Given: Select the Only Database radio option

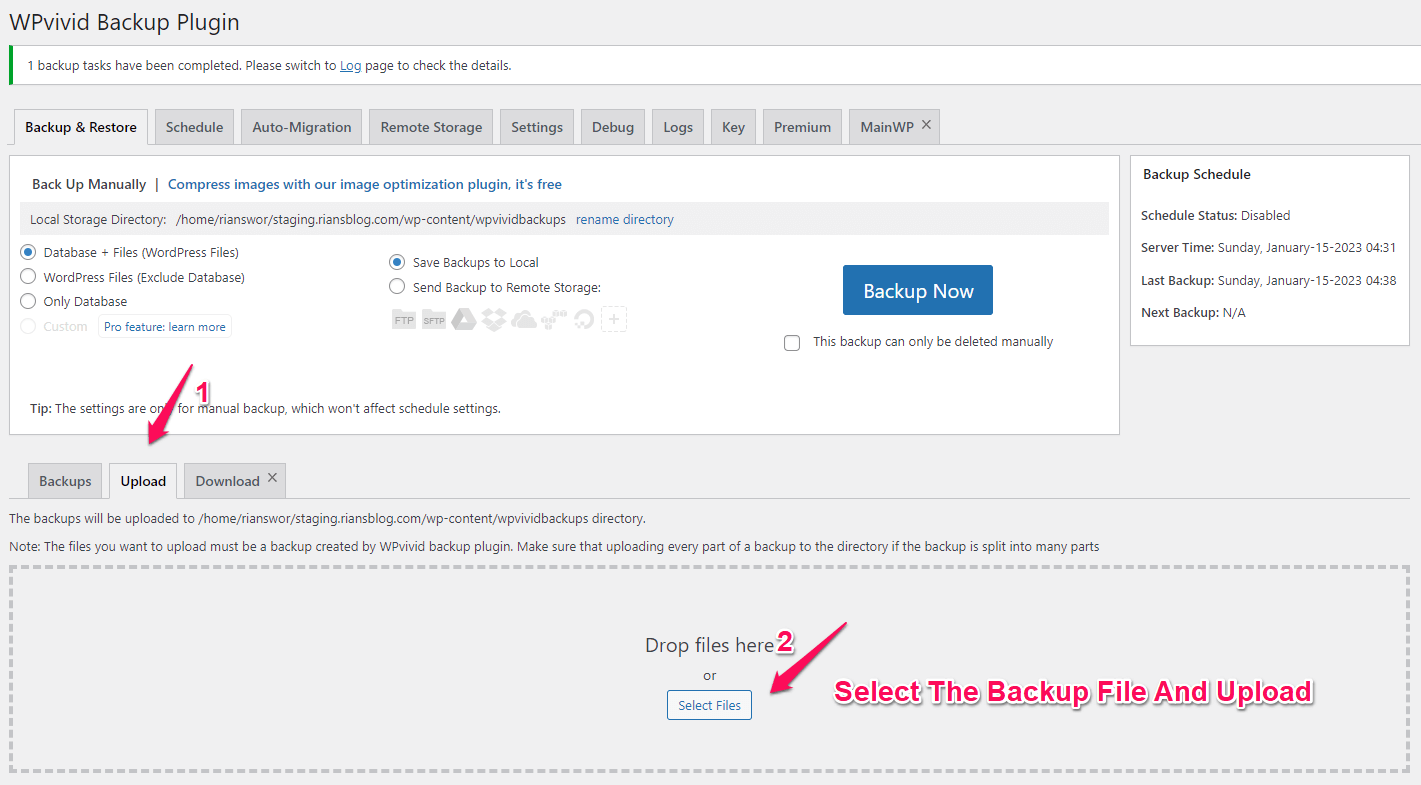Looking at the screenshot, I should pos(28,301).
